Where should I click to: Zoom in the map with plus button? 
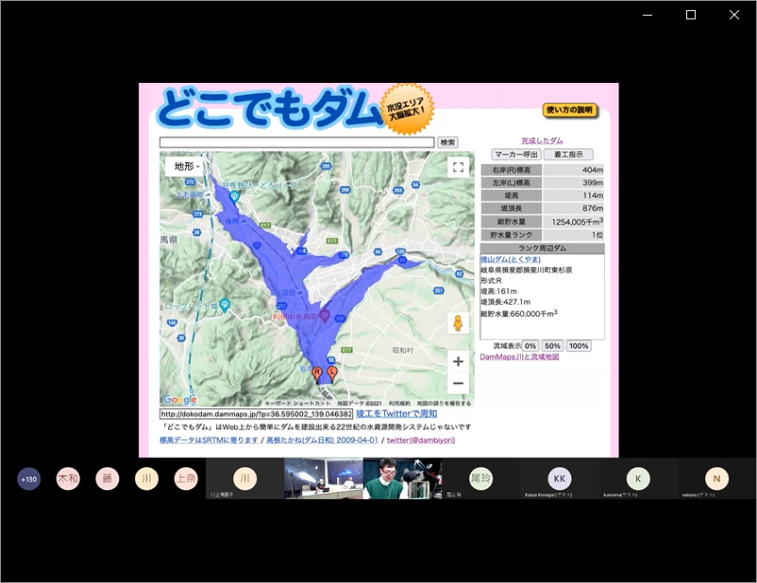[x=458, y=362]
